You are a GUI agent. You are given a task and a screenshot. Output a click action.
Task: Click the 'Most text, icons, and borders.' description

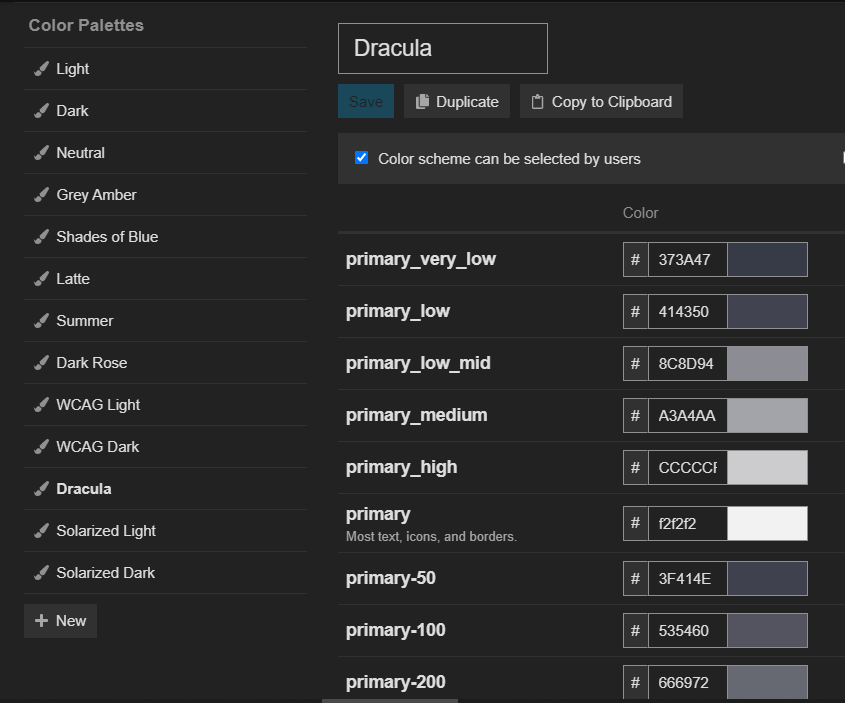pos(431,537)
